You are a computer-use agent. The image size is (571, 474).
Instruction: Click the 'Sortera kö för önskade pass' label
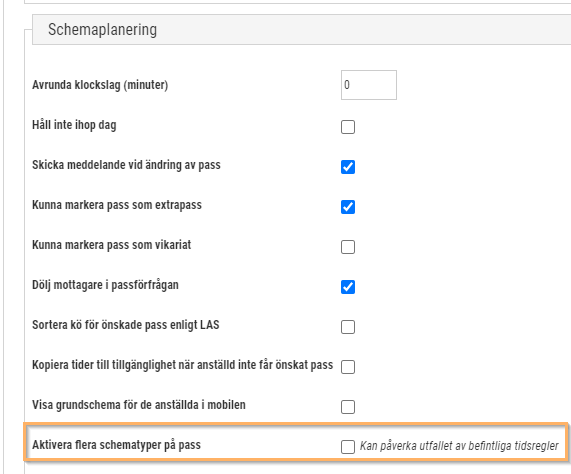[126, 325]
